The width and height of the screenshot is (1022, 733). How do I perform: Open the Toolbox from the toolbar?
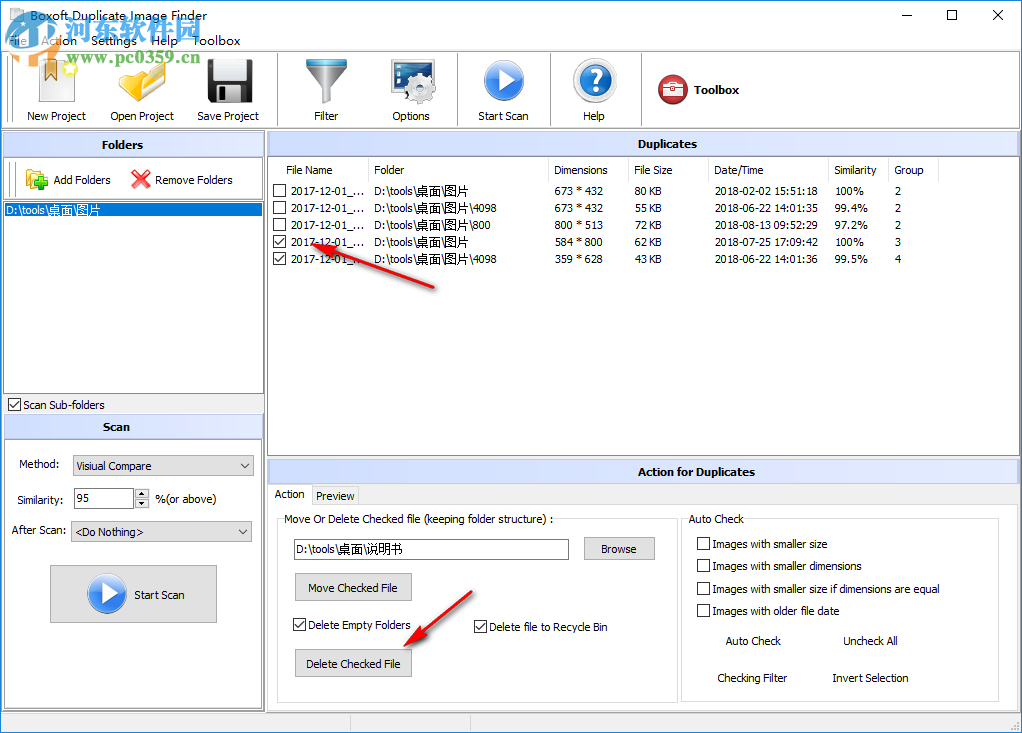[x=698, y=89]
